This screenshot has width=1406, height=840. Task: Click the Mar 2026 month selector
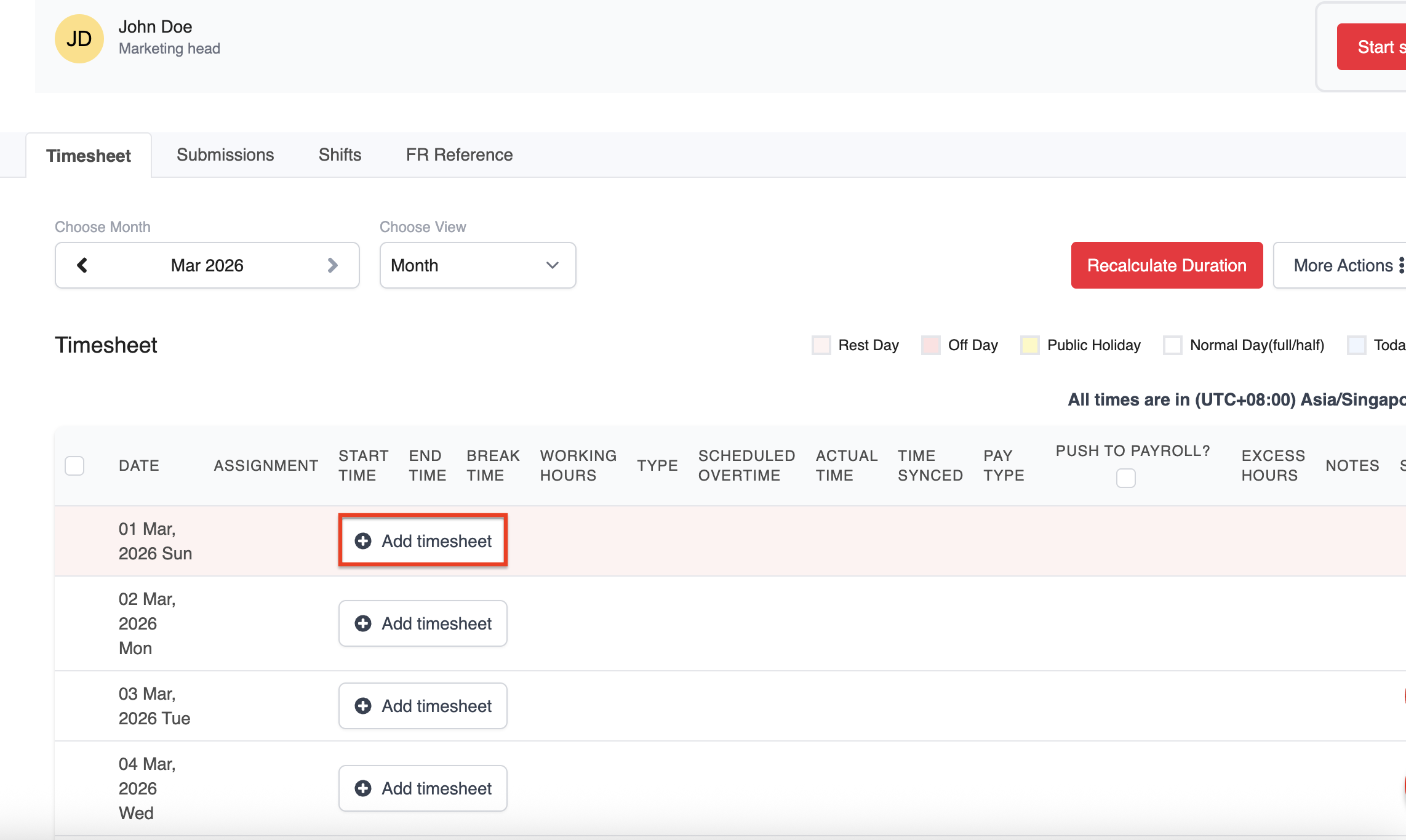207,265
